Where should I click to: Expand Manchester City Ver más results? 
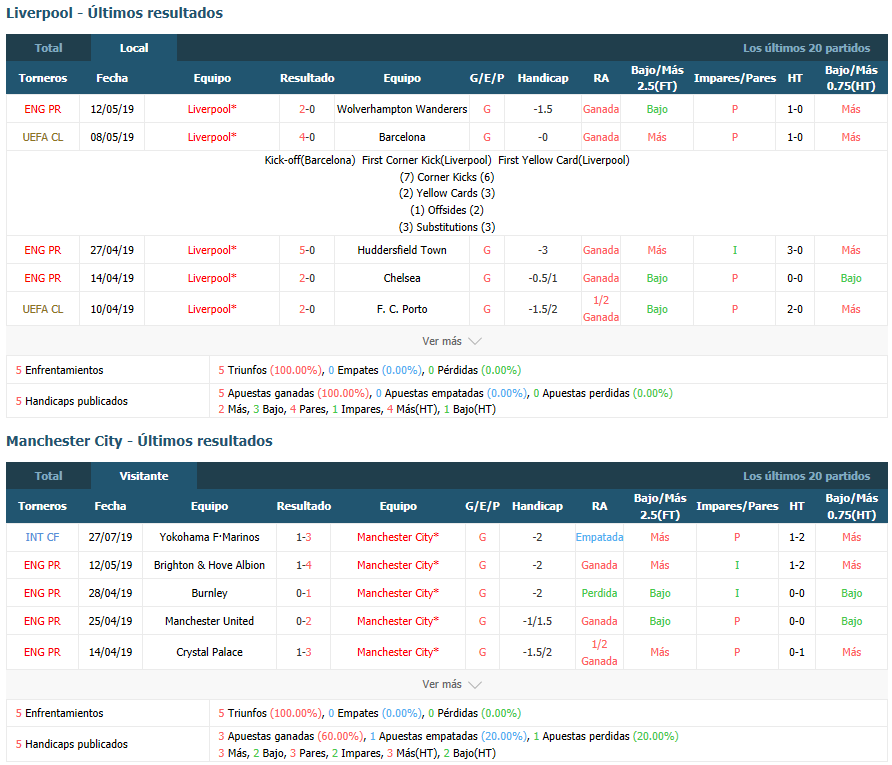click(452, 684)
